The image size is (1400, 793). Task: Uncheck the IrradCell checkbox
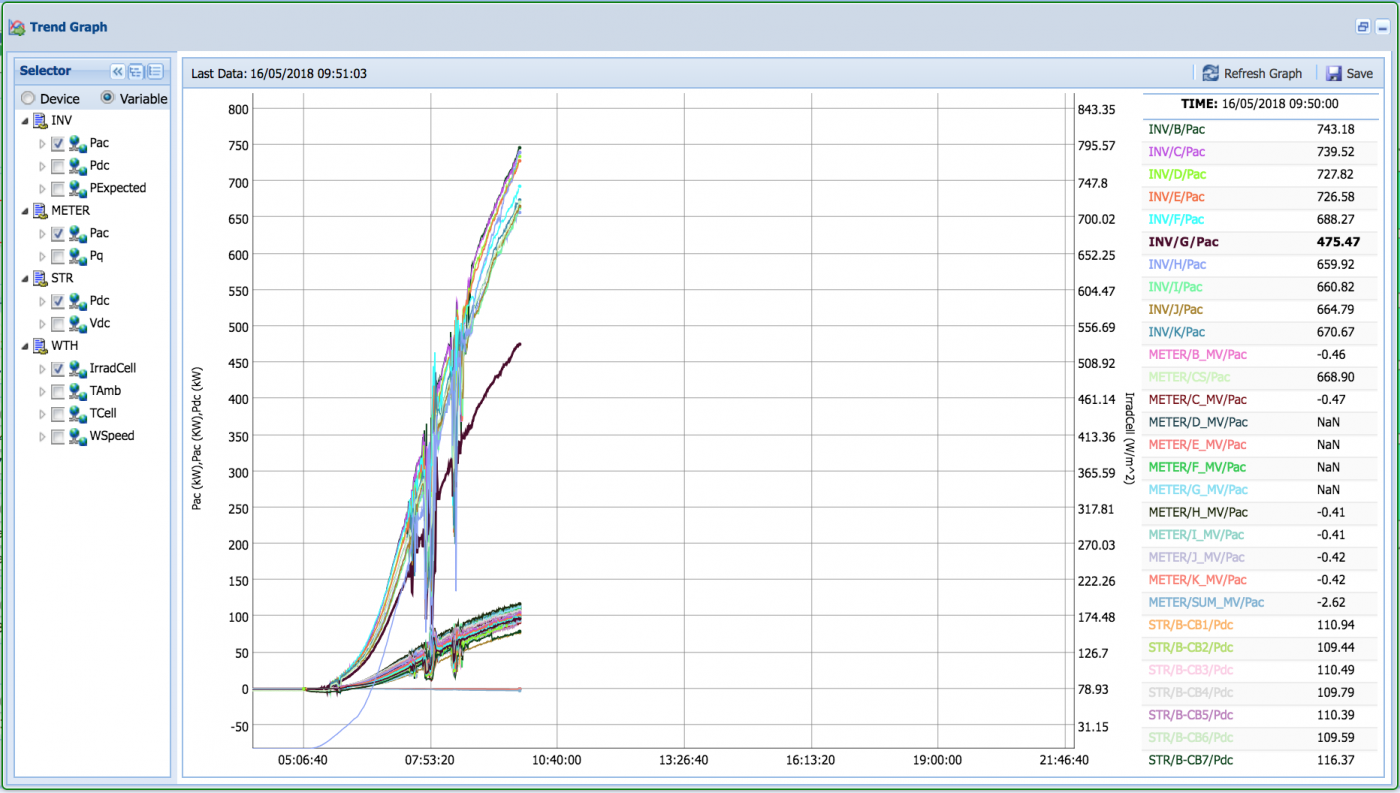[58, 369]
